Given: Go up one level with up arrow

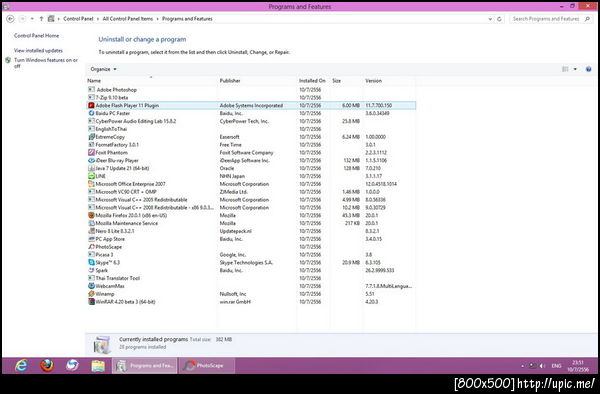Looking at the screenshot, I should 41,19.
